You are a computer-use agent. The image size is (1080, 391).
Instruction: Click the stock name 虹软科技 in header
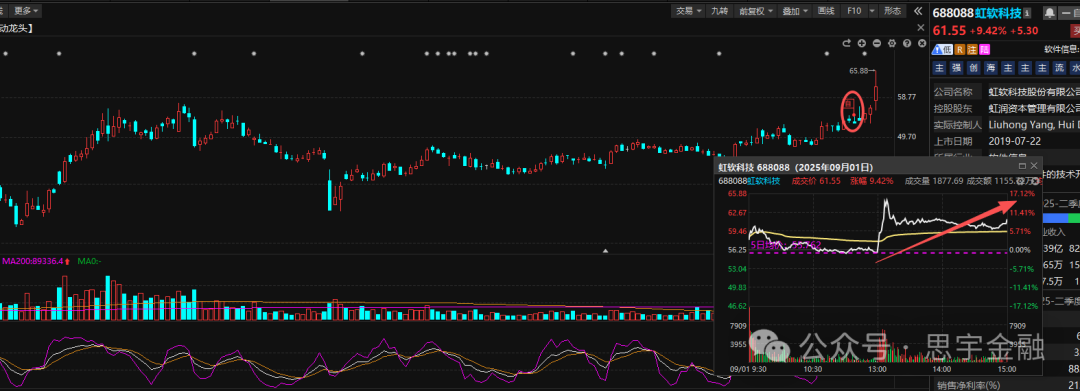[998, 13]
